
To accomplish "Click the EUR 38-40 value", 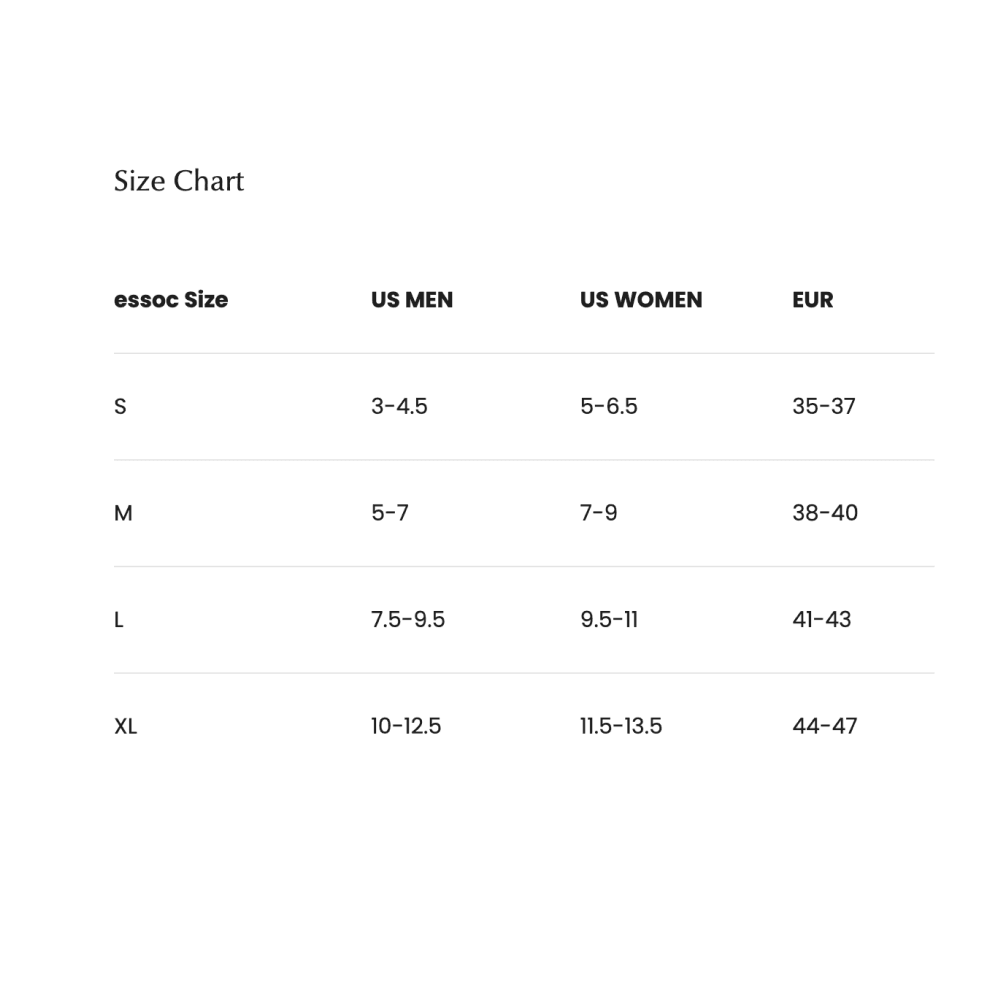I will 825,513.
